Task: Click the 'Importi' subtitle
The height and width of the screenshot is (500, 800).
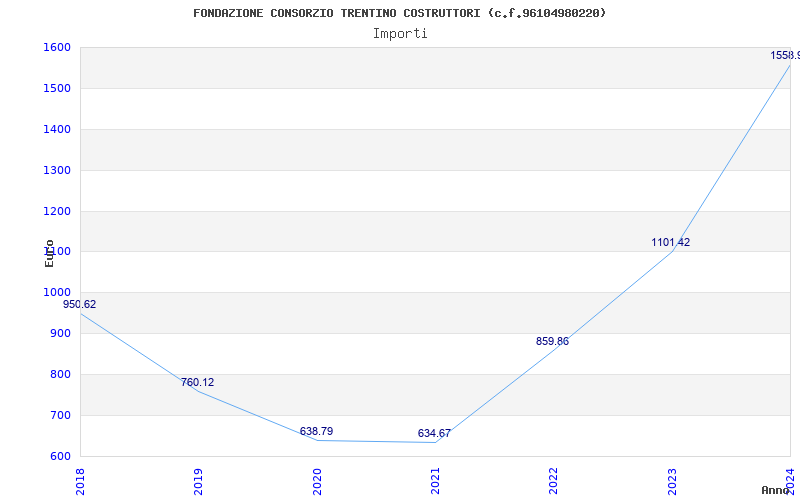Action: coord(399,34)
